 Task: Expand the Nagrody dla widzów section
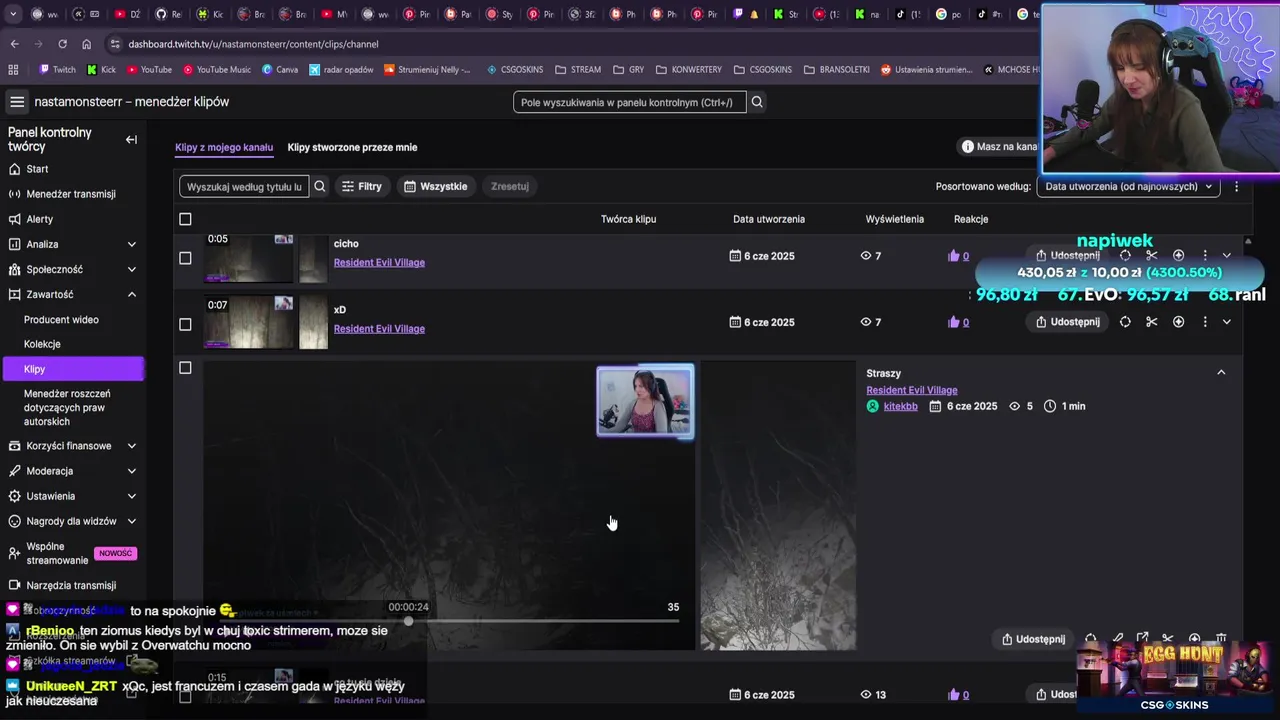(x=132, y=521)
